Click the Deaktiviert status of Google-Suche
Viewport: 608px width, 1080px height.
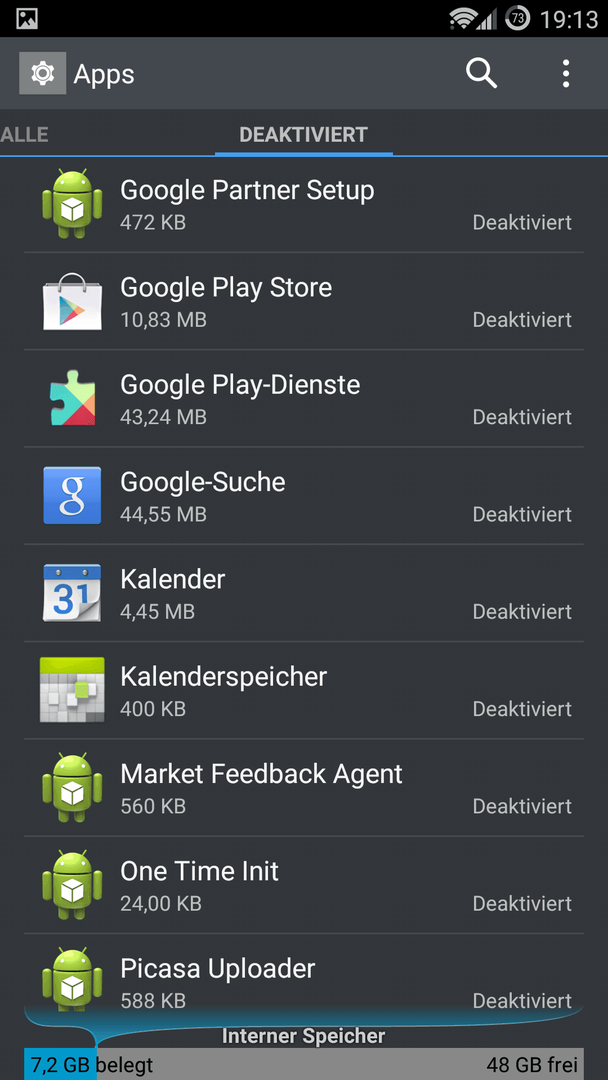click(522, 515)
